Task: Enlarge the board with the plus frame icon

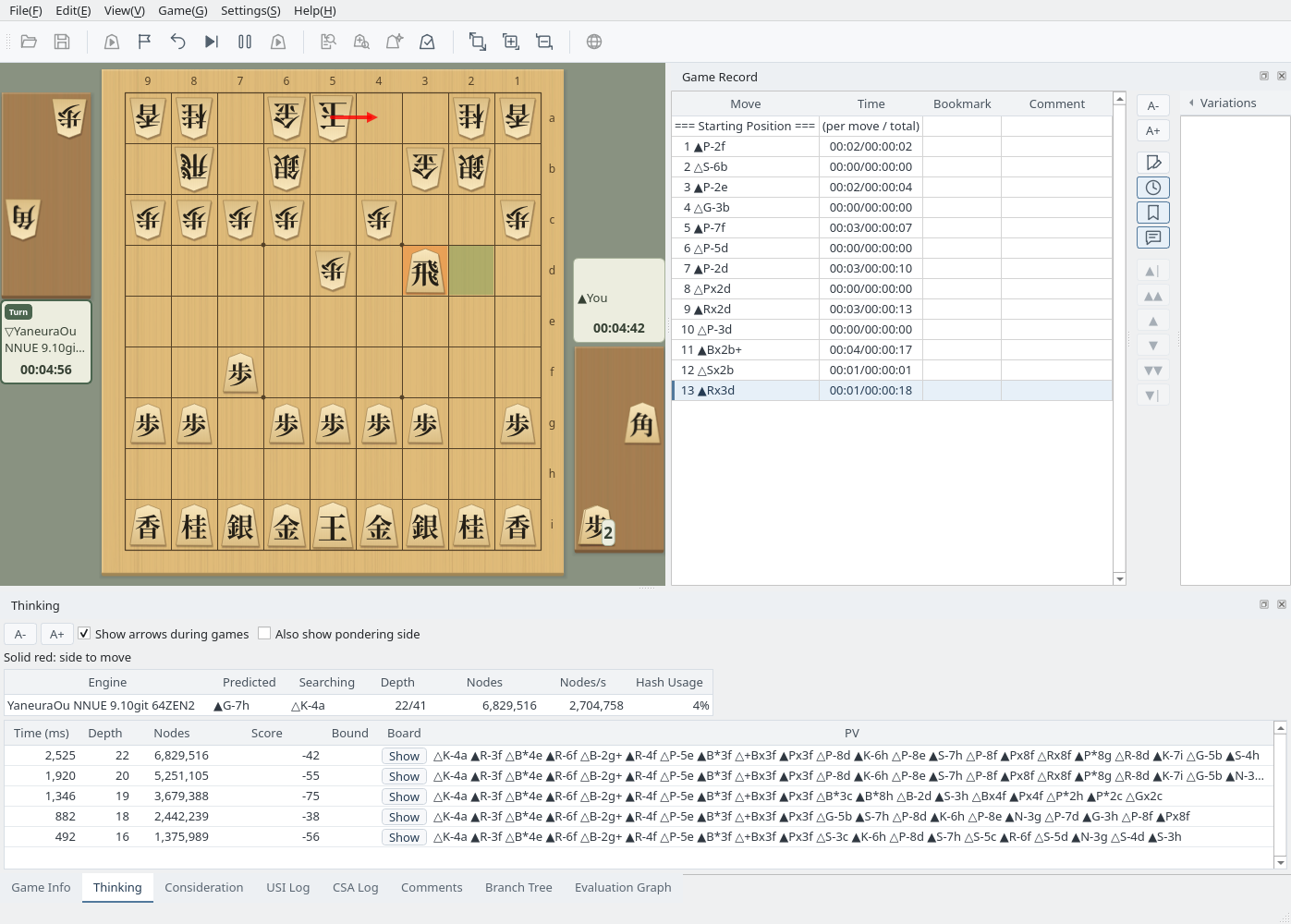Action: pyautogui.click(x=511, y=42)
